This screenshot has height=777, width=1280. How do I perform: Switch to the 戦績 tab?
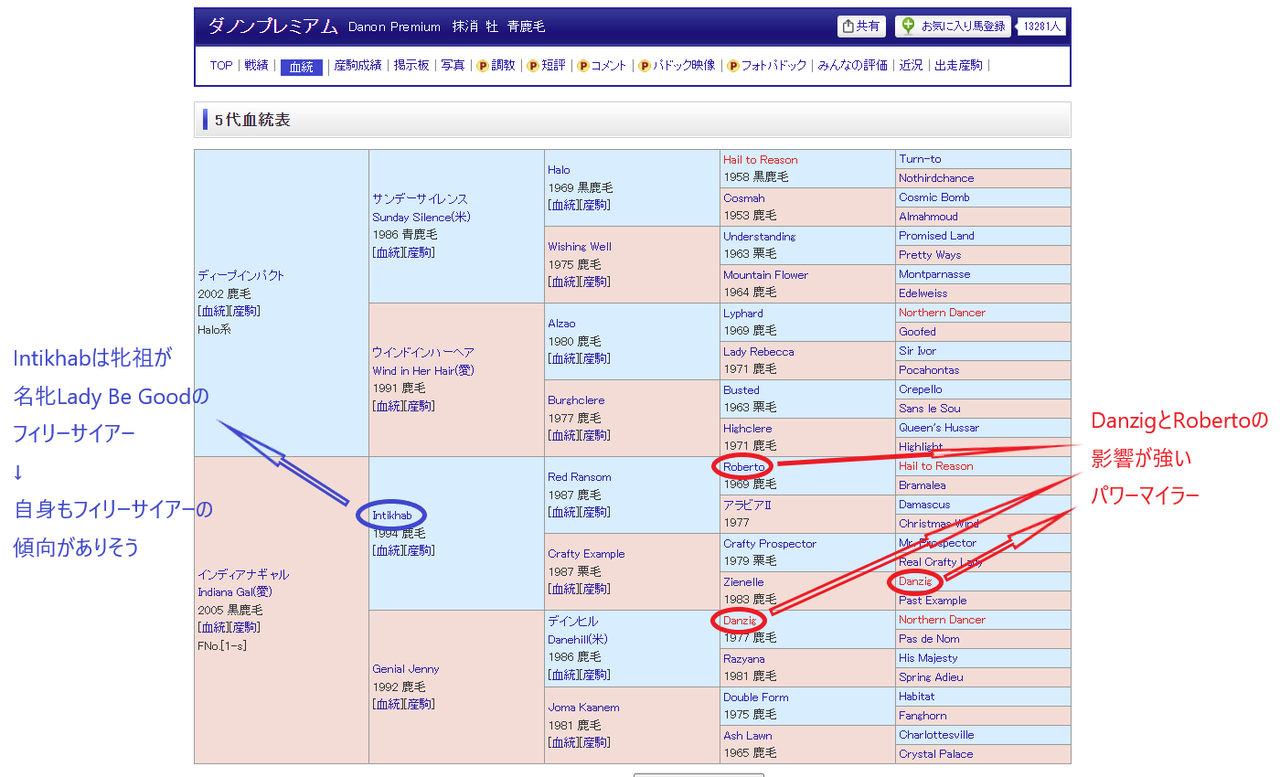click(257, 66)
